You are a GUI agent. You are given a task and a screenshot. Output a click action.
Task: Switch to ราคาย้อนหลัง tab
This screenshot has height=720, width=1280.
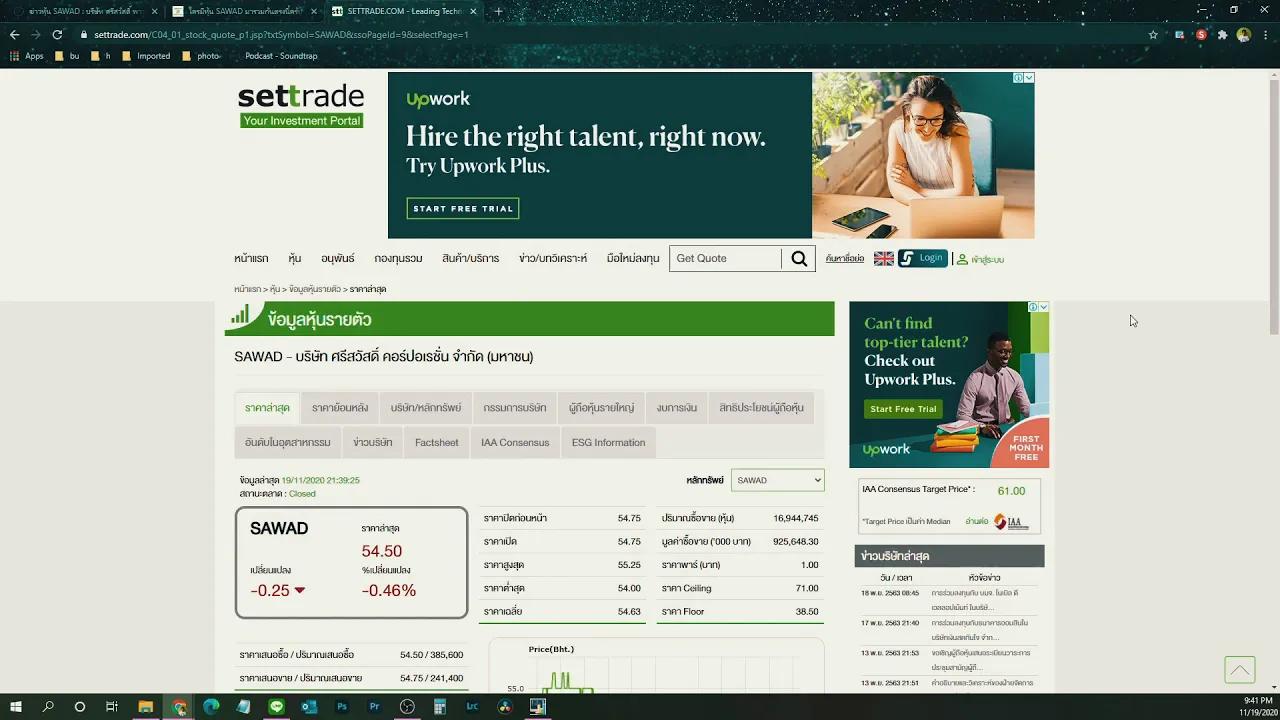click(340, 408)
